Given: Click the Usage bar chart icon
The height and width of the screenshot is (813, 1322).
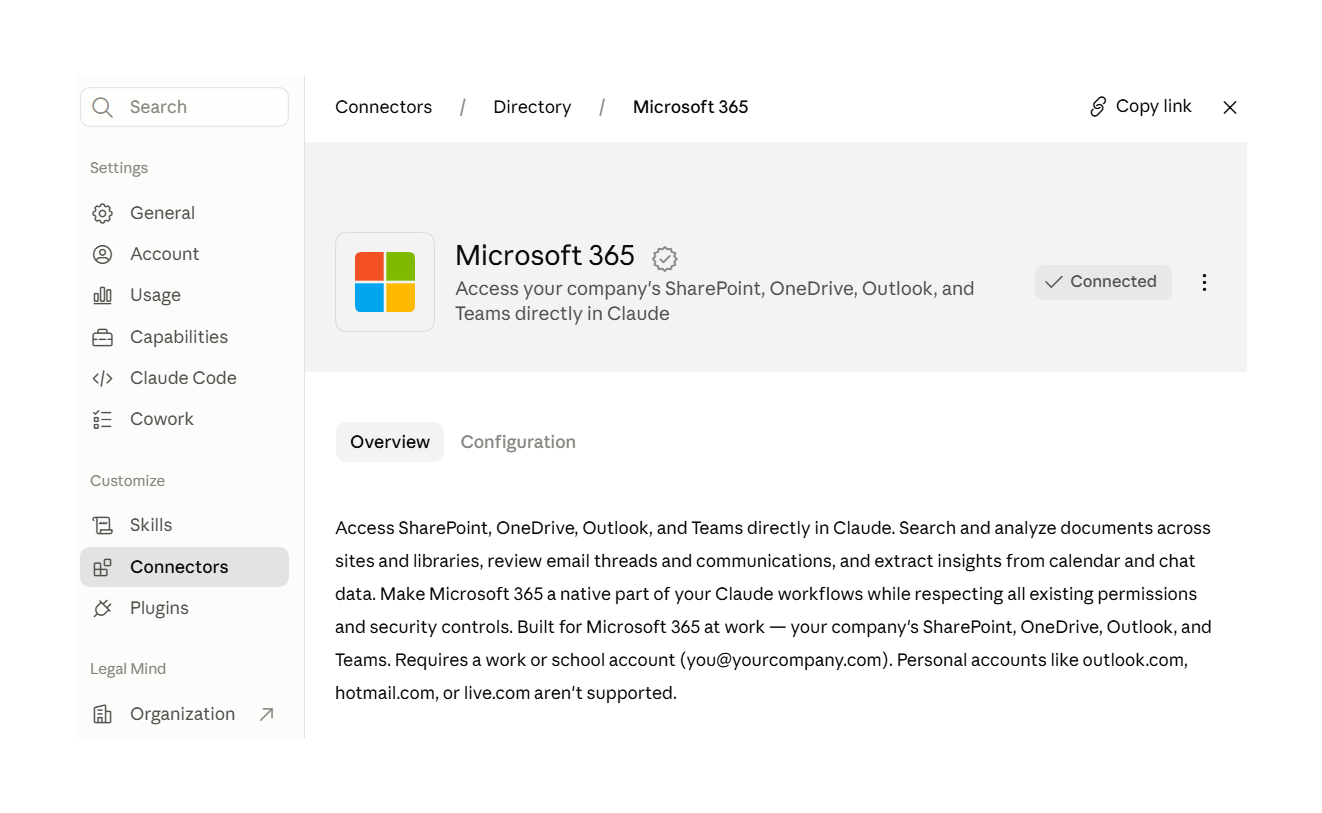Looking at the screenshot, I should (x=102, y=295).
